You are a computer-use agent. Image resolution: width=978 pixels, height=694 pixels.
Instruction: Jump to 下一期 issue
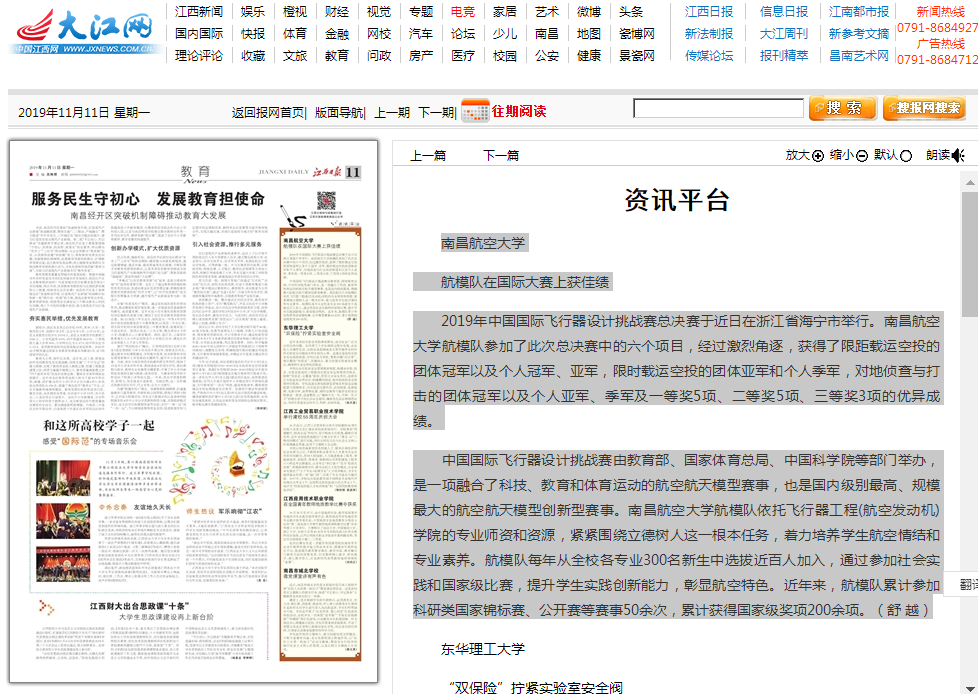click(435, 112)
